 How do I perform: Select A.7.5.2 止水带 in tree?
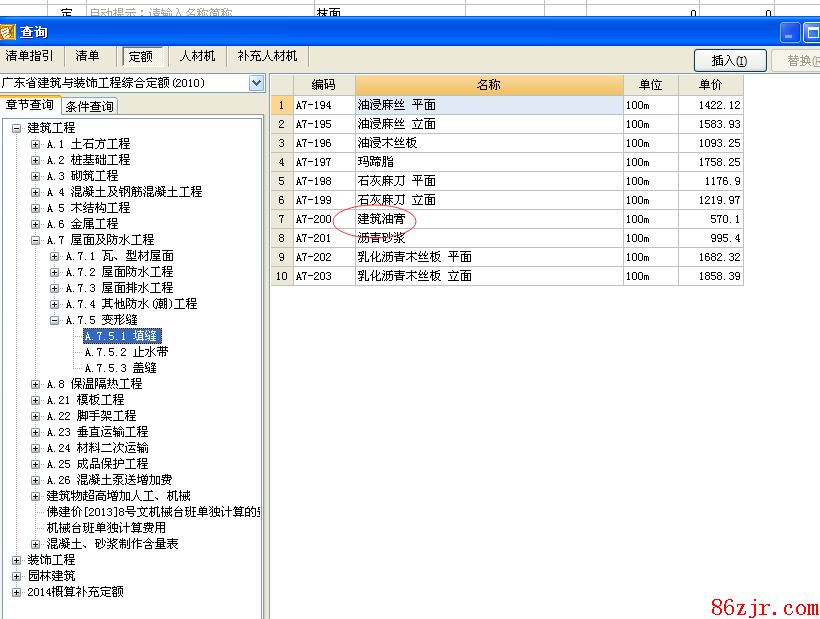[x=126, y=352]
